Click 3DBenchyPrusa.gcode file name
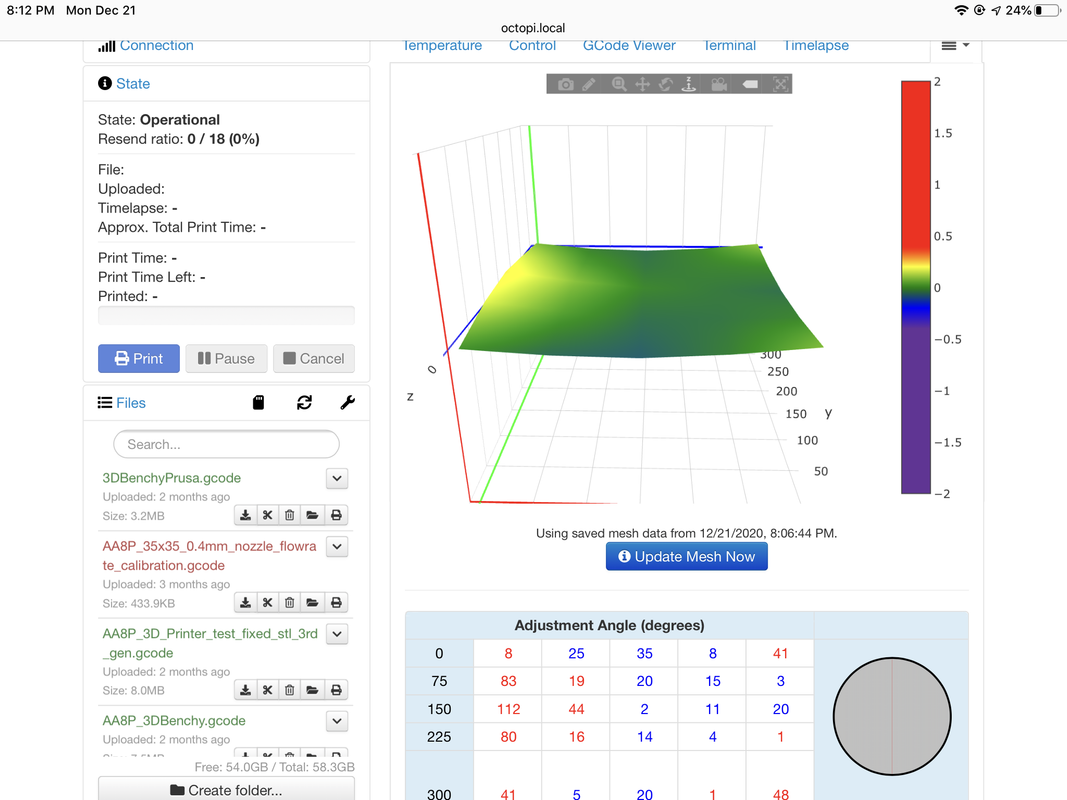 tap(171, 478)
